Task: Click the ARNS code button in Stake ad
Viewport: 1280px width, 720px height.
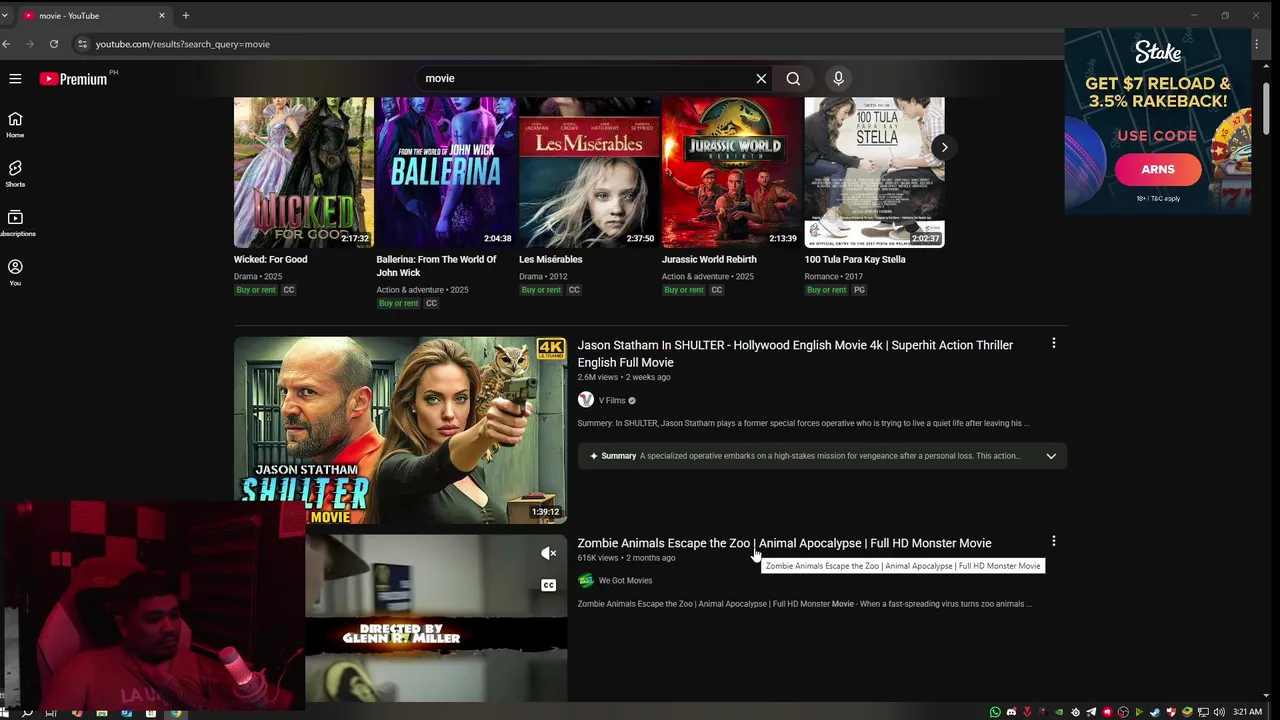Action: click(x=1158, y=169)
